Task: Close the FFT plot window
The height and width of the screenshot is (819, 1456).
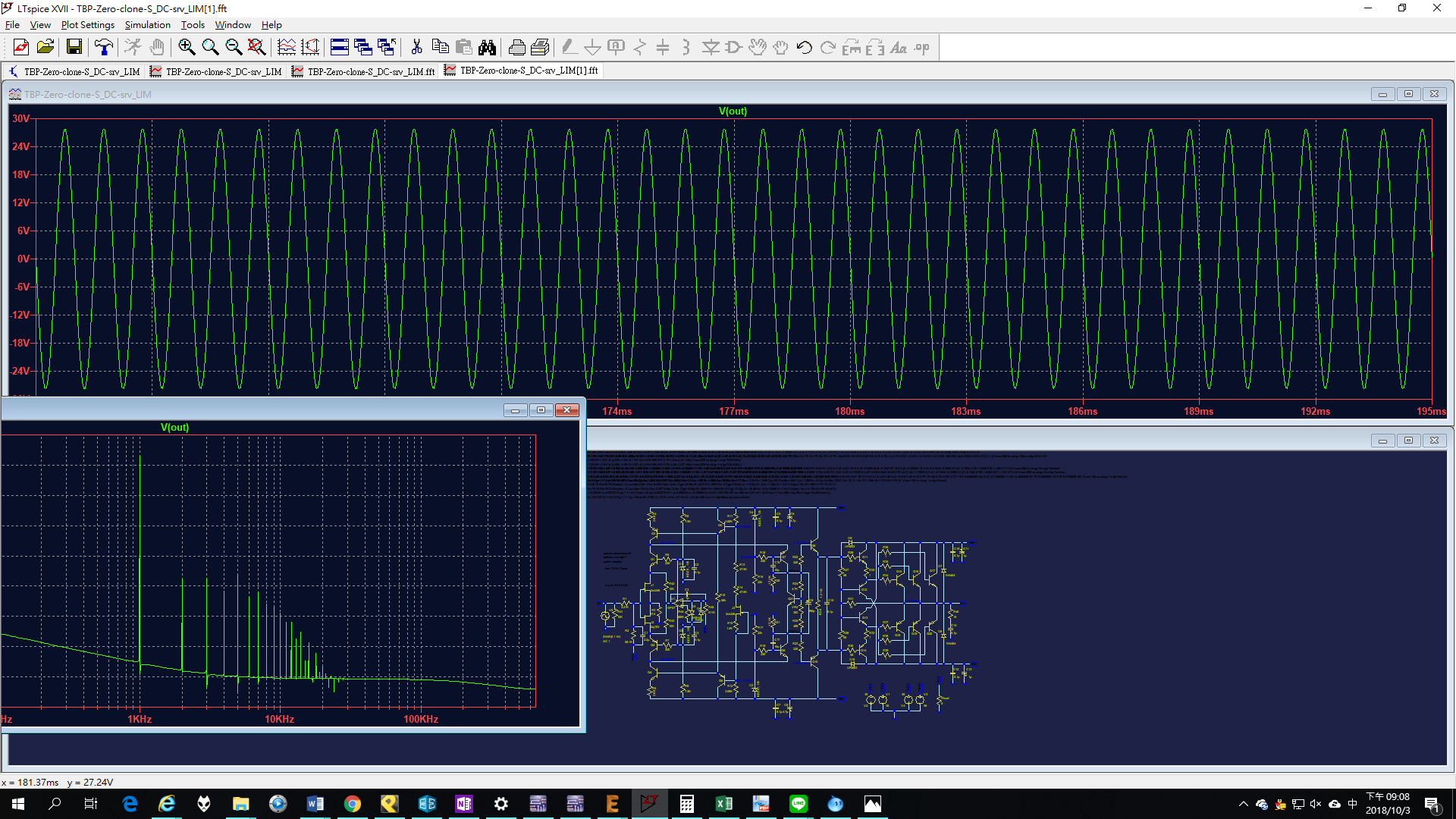Action: point(567,410)
